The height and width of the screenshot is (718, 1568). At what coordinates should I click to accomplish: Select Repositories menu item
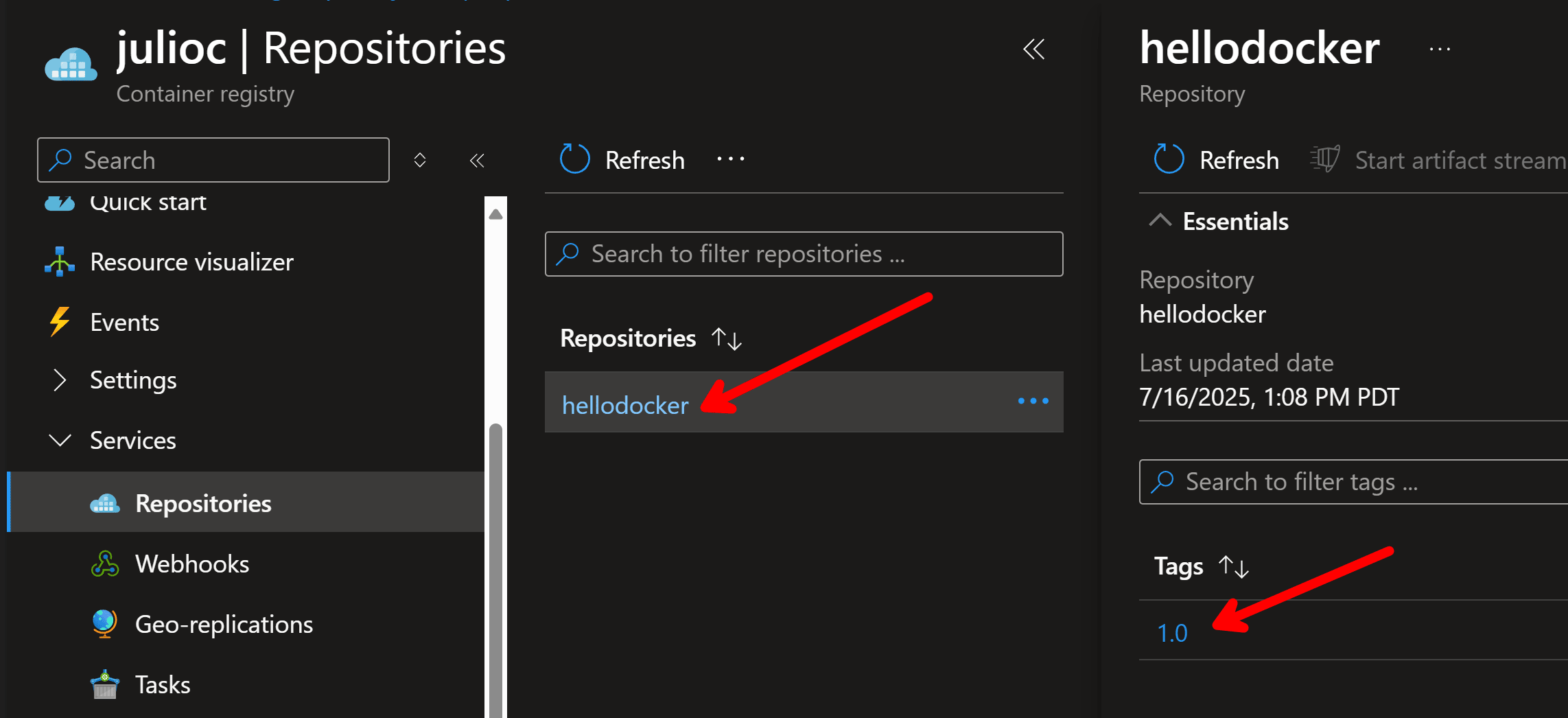246,502
